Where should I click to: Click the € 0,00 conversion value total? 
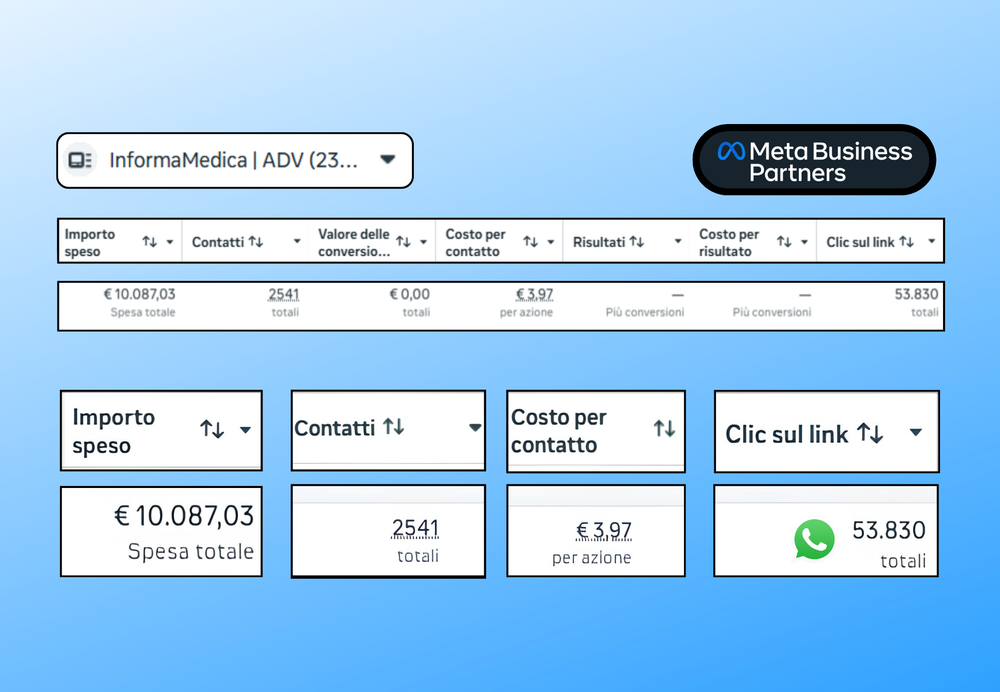point(409,294)
